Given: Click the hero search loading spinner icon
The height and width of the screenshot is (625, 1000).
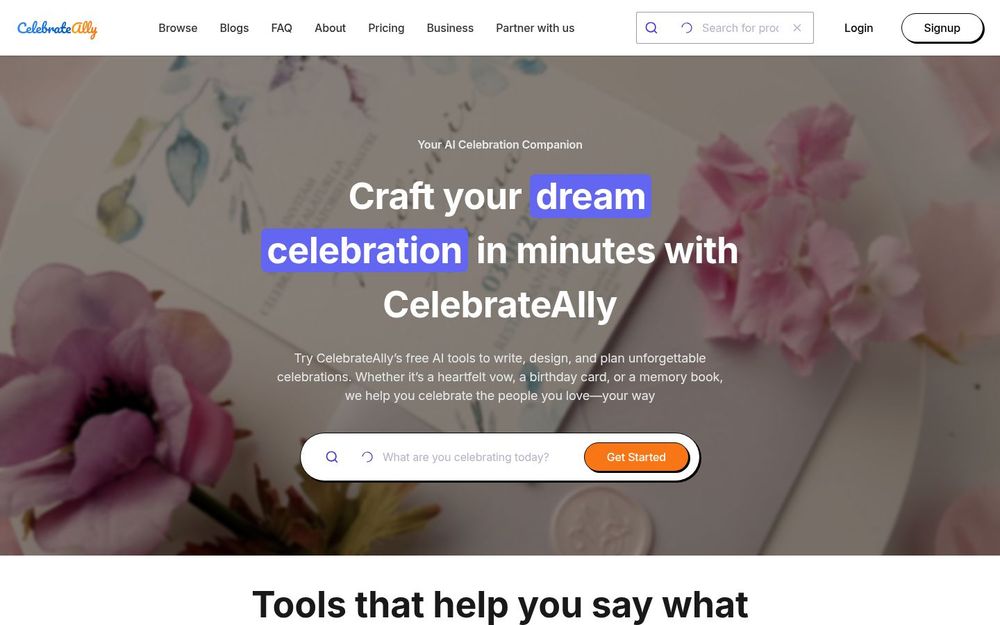Looking at the screenshot, I should [x=367, y=457].
